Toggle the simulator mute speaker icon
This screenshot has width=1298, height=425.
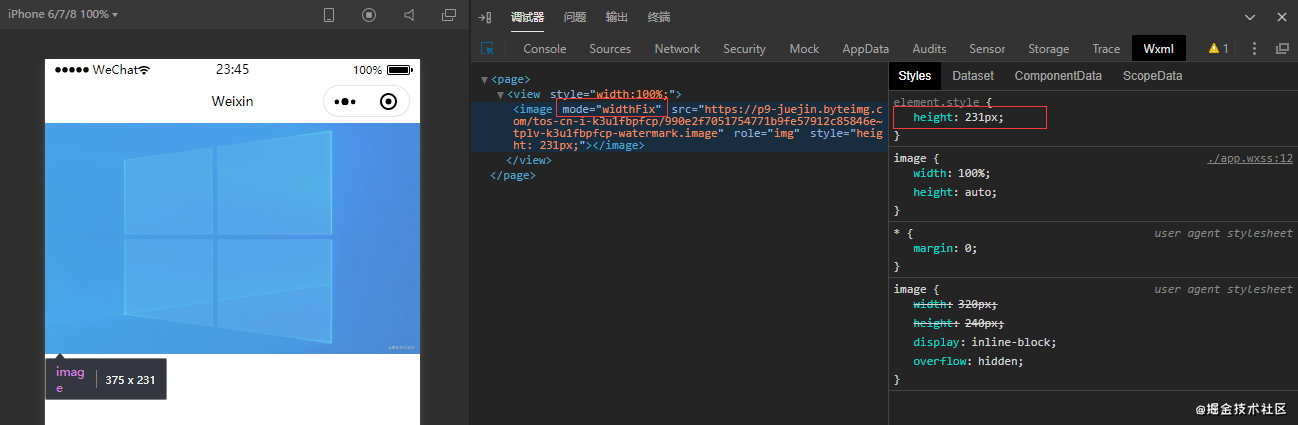click(x=409, y=15)
